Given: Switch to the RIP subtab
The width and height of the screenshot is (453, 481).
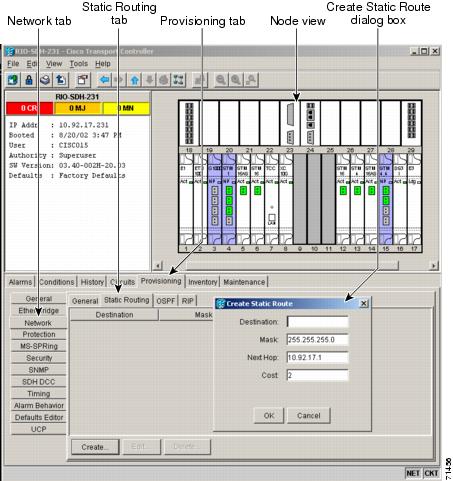Looking at the screenshot, I should coord(187,301).
